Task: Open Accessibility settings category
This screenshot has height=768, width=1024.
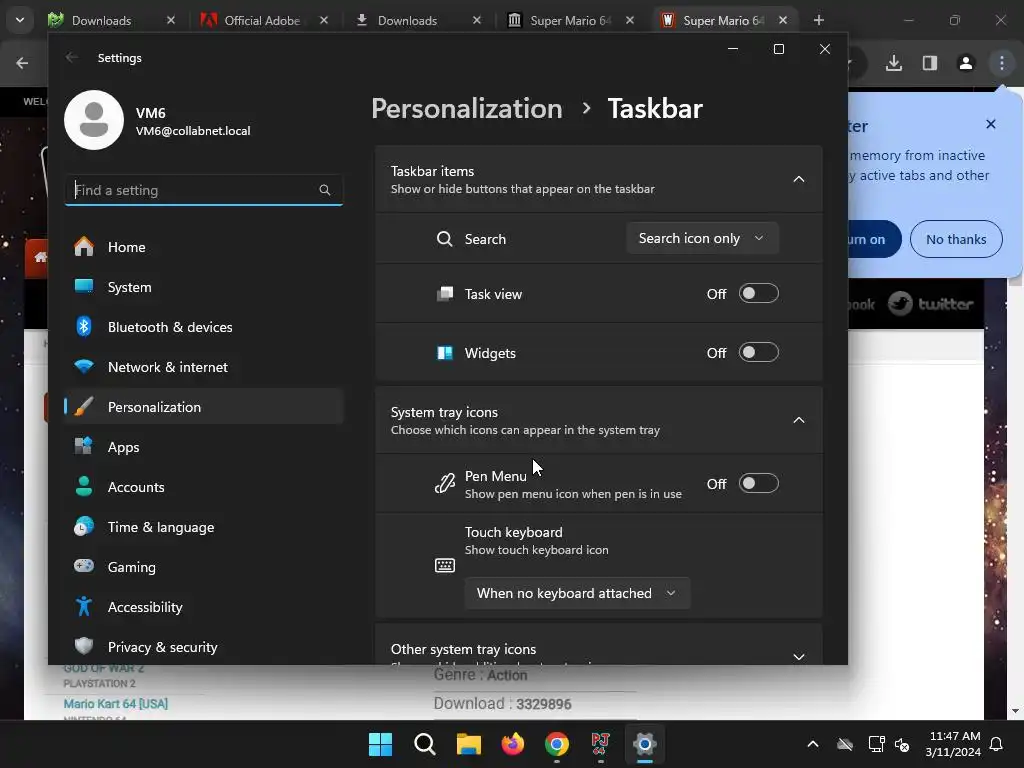Action: pyautogui.click(x=203, y=607)
